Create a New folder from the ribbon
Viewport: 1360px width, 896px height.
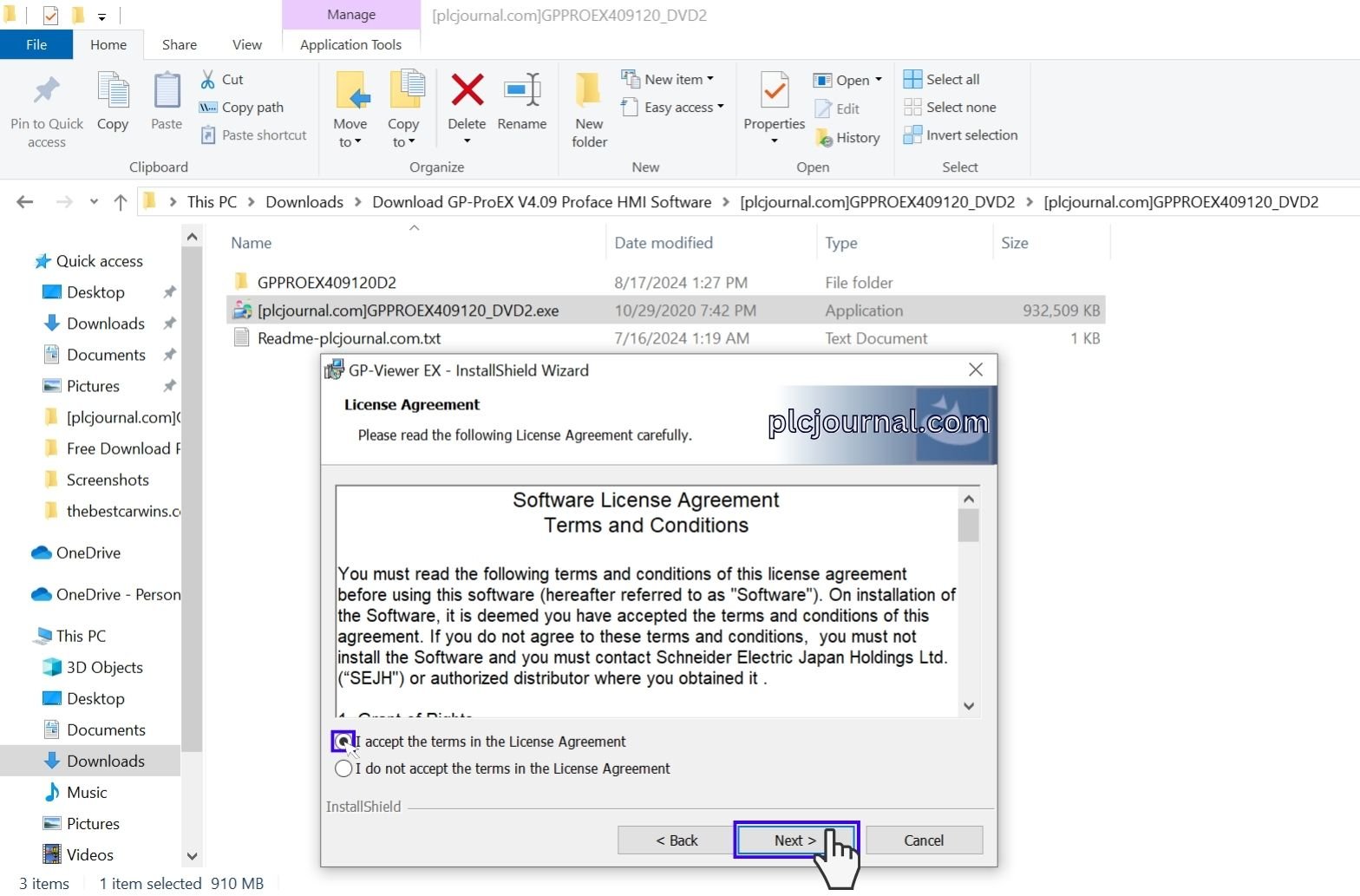click(x=589, y=110)
